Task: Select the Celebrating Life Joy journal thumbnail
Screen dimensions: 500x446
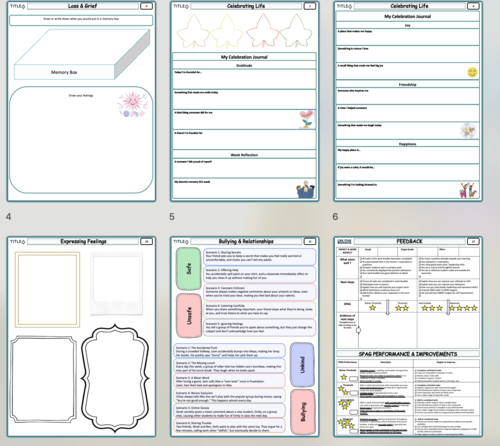Action: click(x=408, y=101)
